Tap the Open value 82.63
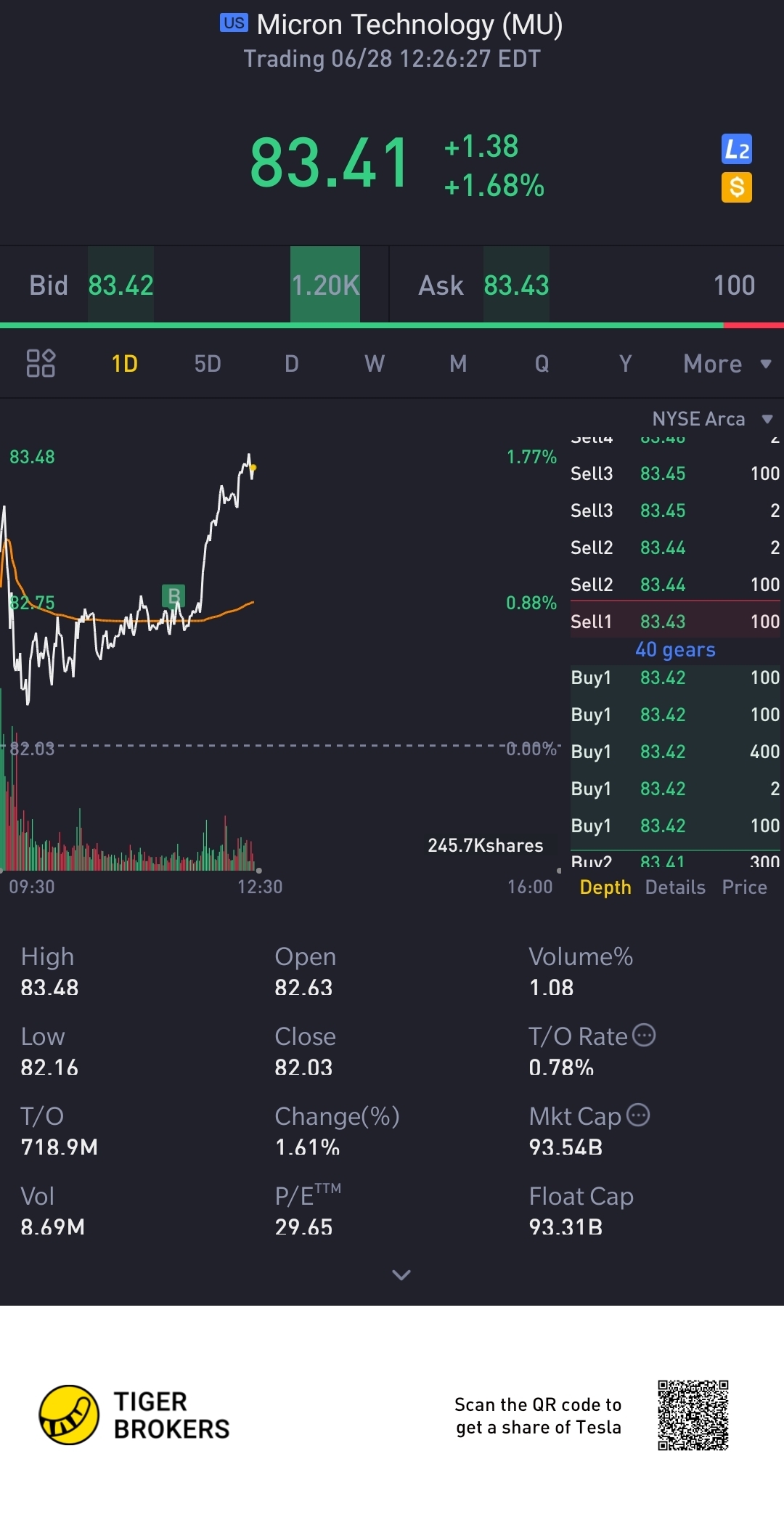The image size is (784, 1525). click(303, 988)
